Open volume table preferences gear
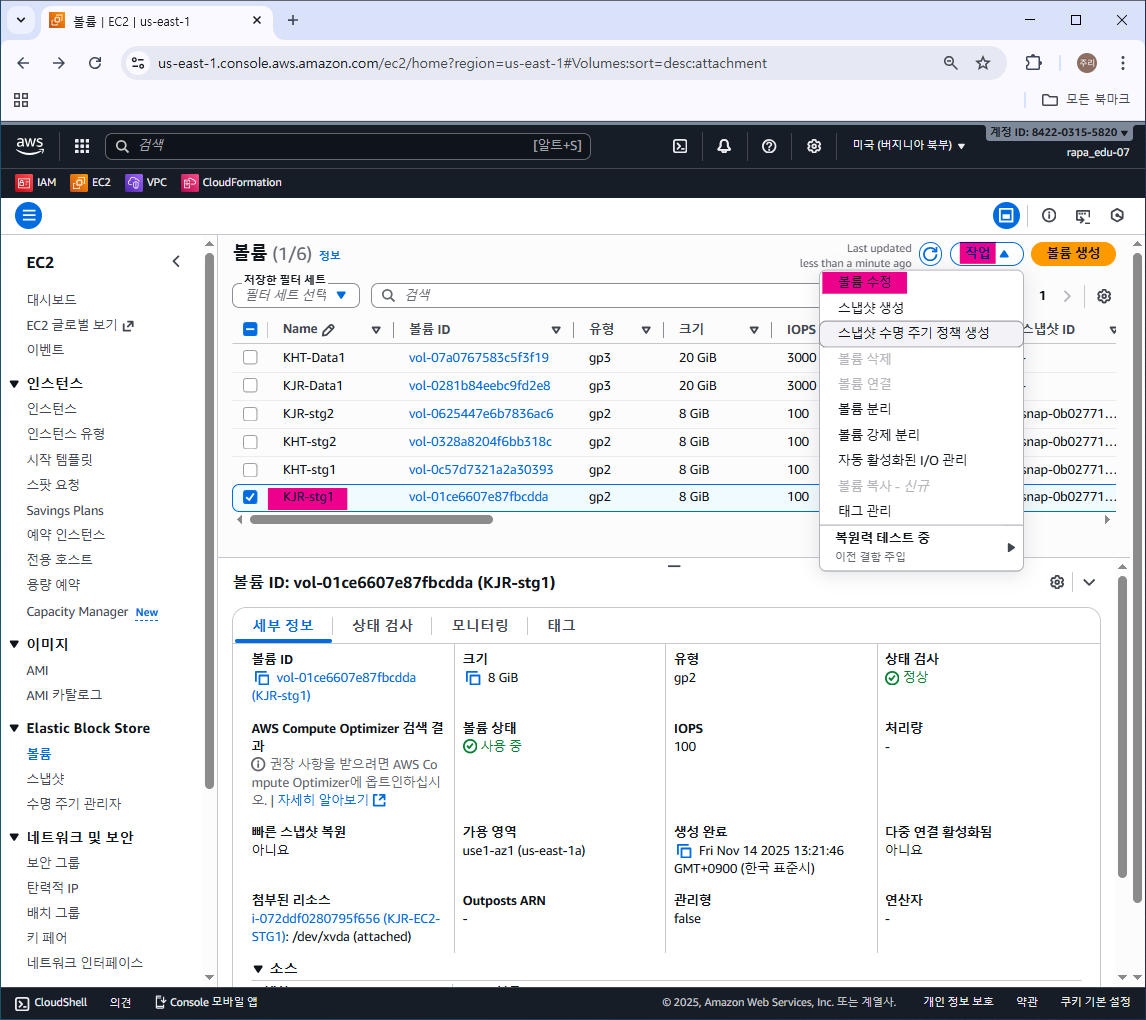Screen dimensions: 1146x1020 [x=1104, y=296]
